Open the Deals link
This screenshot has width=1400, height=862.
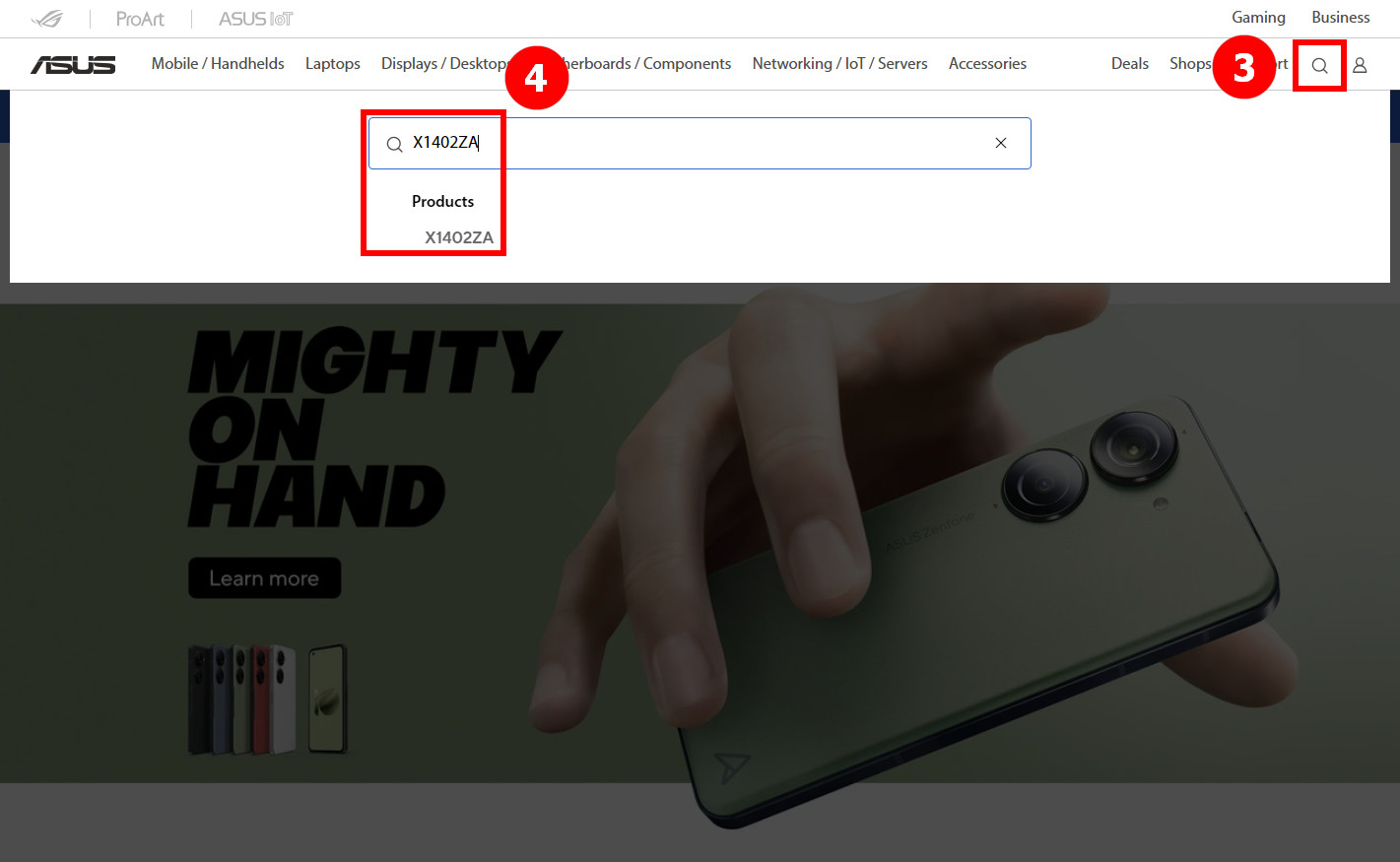pyautogui.click(x=1129, y=64)
